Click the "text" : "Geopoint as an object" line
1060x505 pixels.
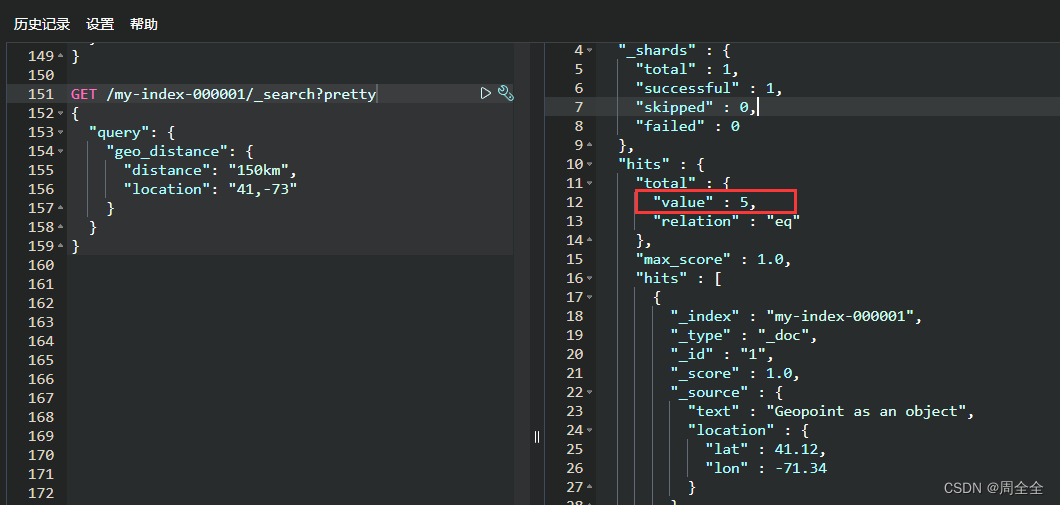coord(831,411)
